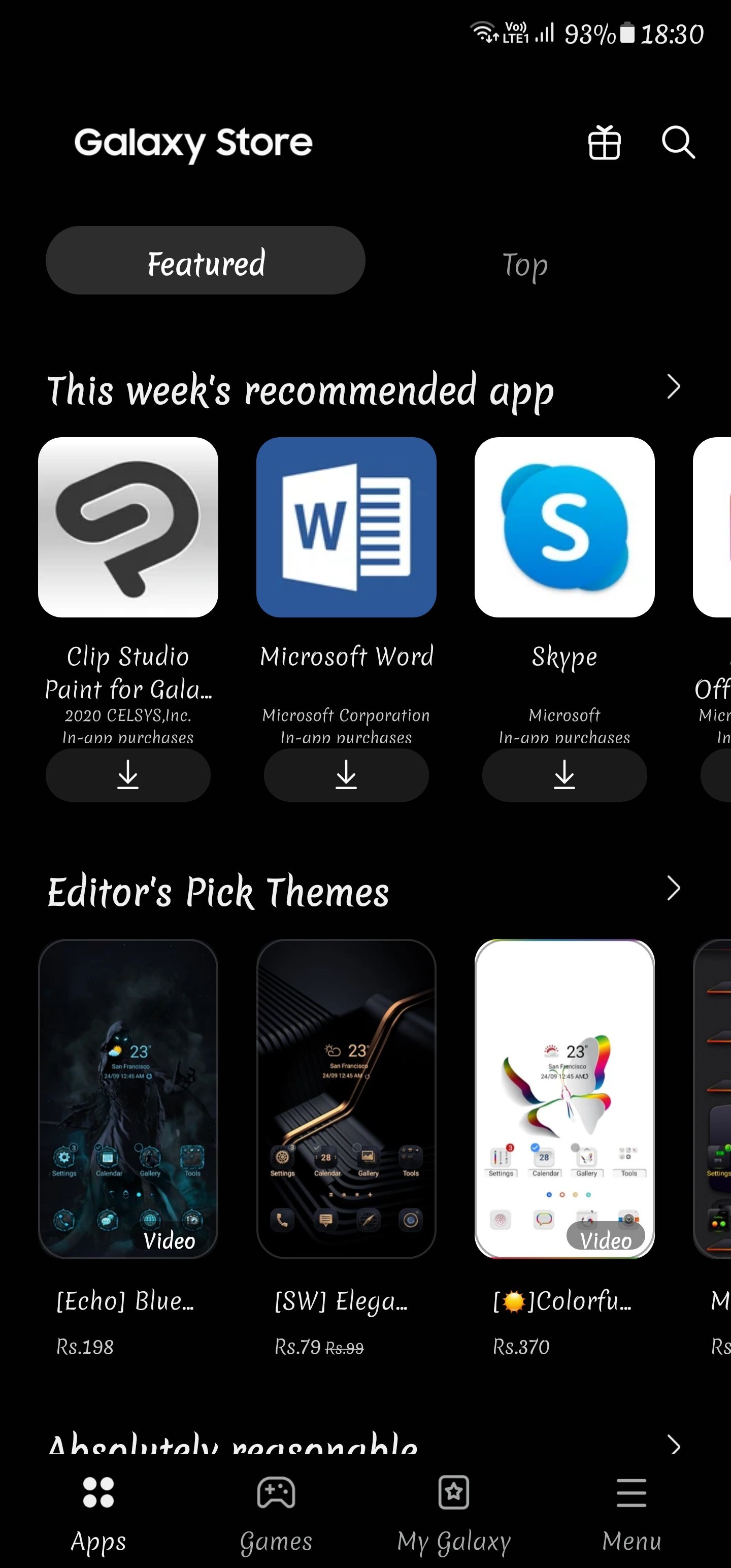The height and width of the screenshot is (1568, 731).
Task: Expand This week's recommended app section
Action: (673, 387)
